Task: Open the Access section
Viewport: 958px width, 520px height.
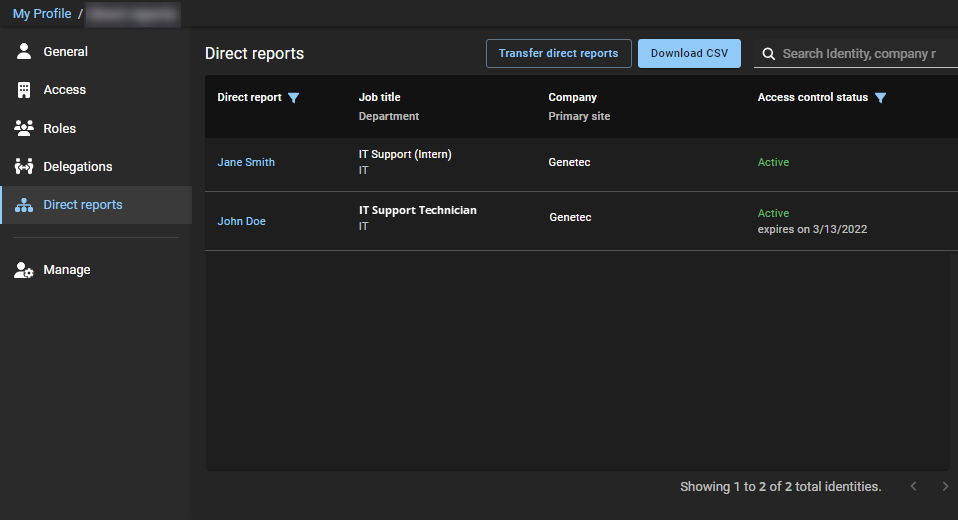Action: [97, 90]
